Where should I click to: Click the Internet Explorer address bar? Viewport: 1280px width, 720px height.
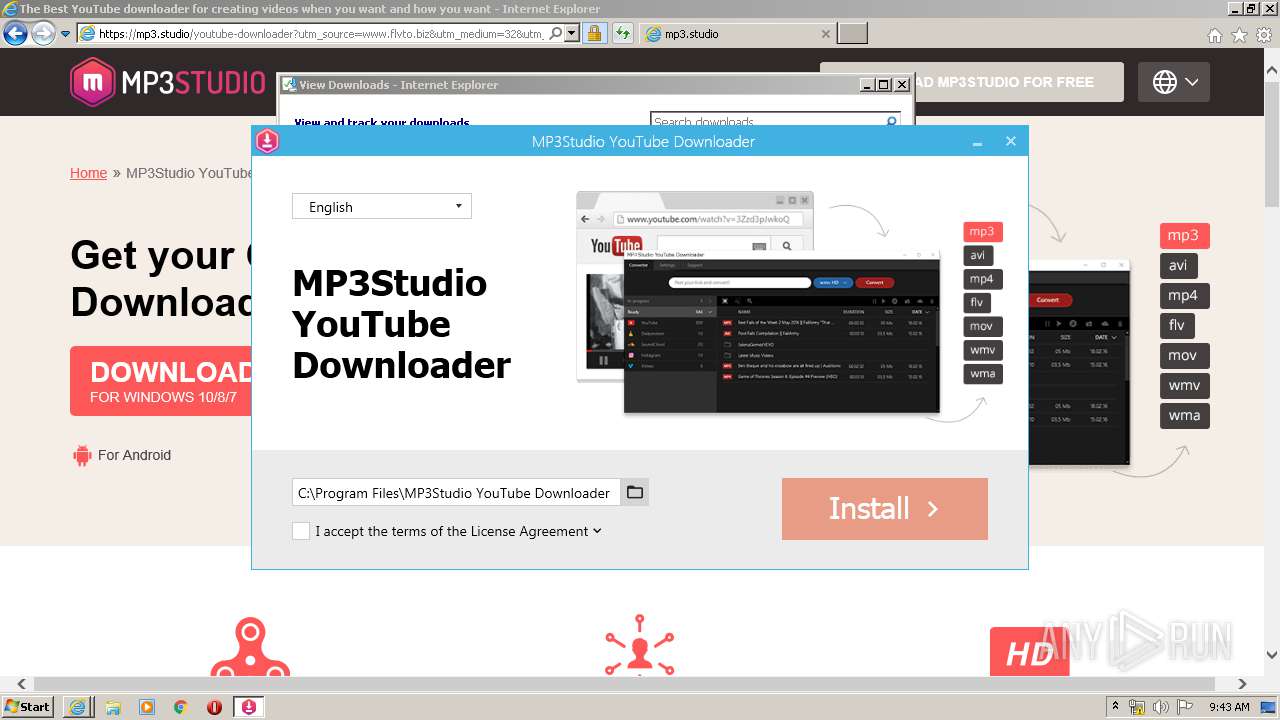pyautogui.click(x=320, y=34)
